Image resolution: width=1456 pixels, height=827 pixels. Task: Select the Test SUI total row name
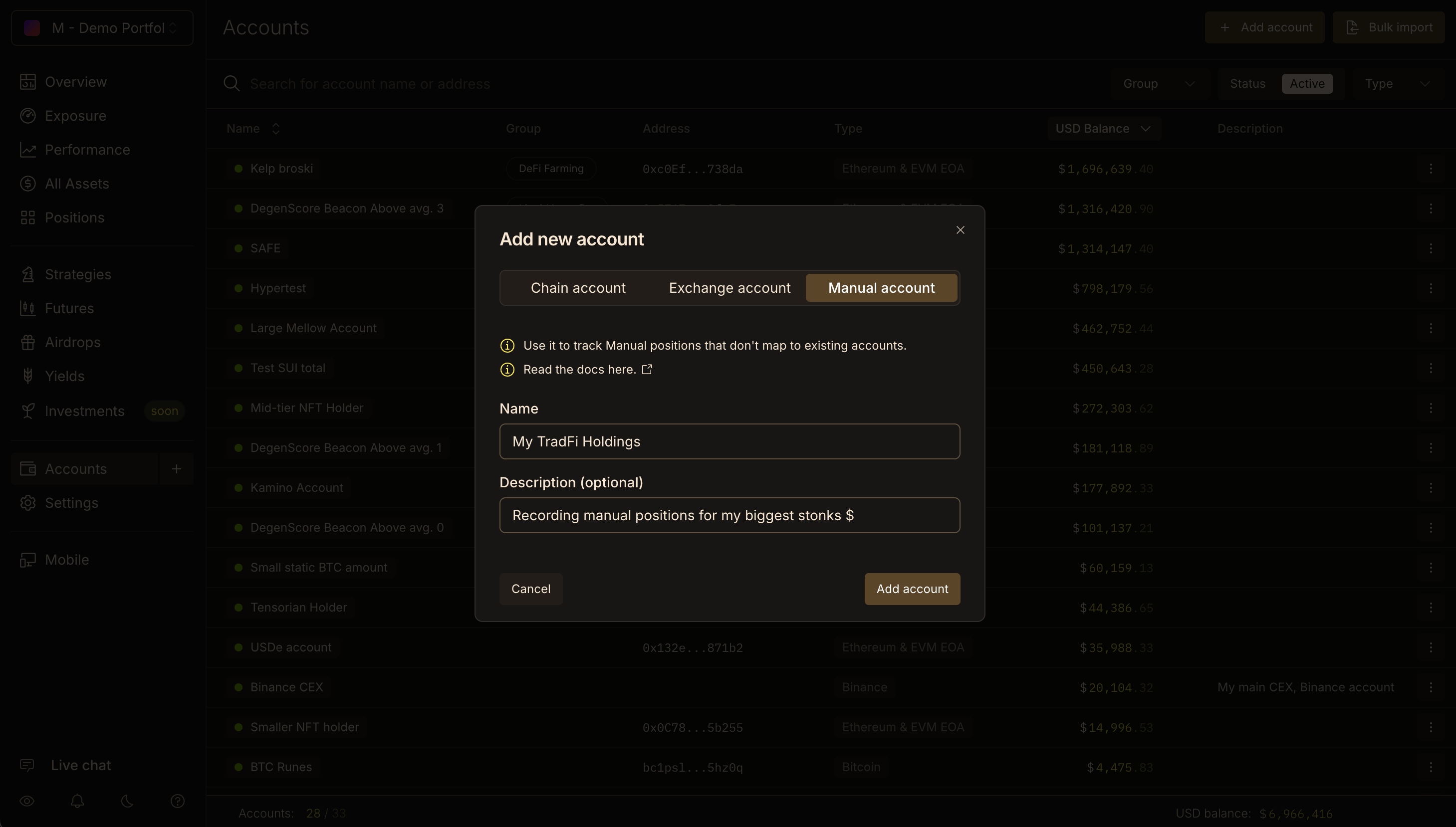[x=287, y=368]
